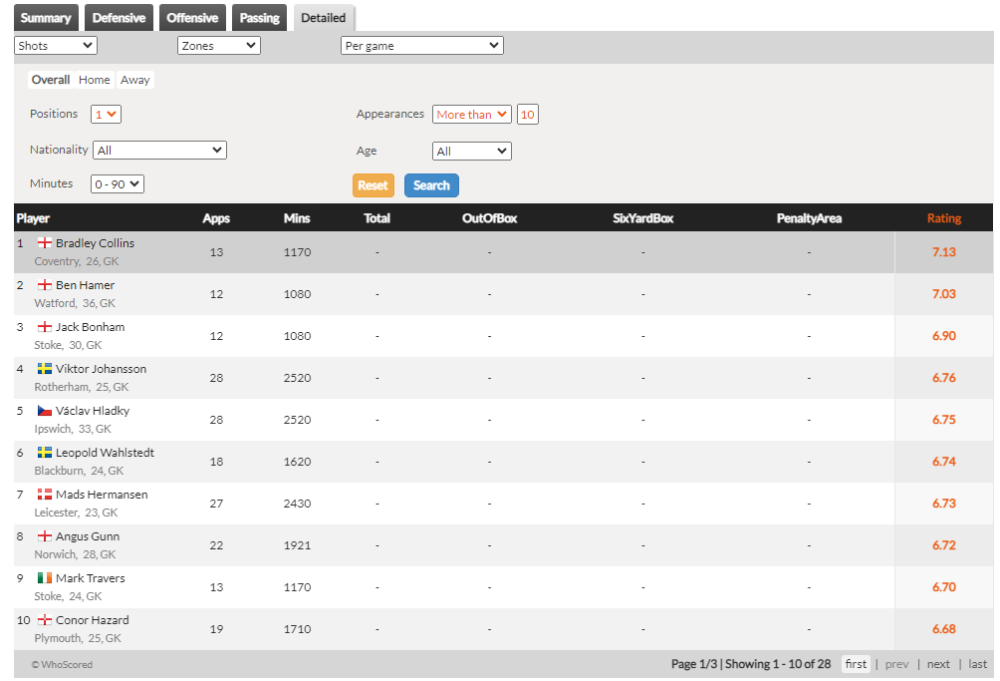This screenshot has height=681, width=1000.
Task: Switch to Home stats view
Action: point(94,80)
